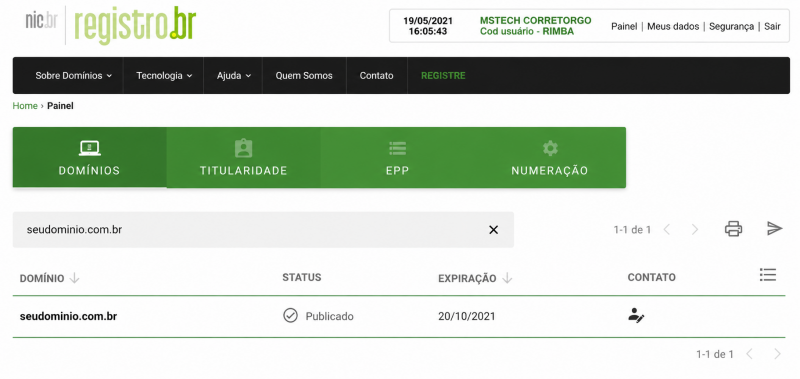The height and width of the screenshot is (379, 800).
Task: Click the Publicado status text
Action: pyautogui.click(x=330, y=316)
